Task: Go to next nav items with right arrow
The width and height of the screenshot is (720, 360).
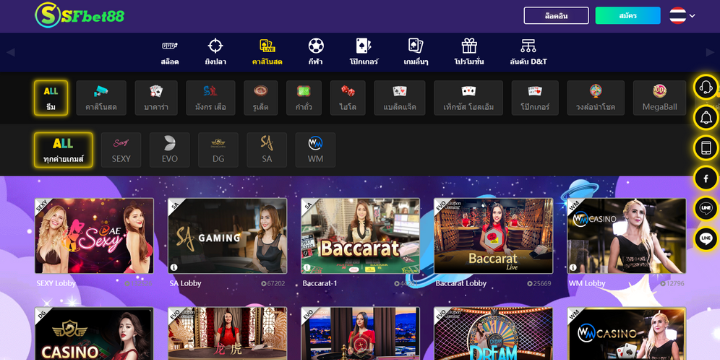Action: tap(709, 52)
